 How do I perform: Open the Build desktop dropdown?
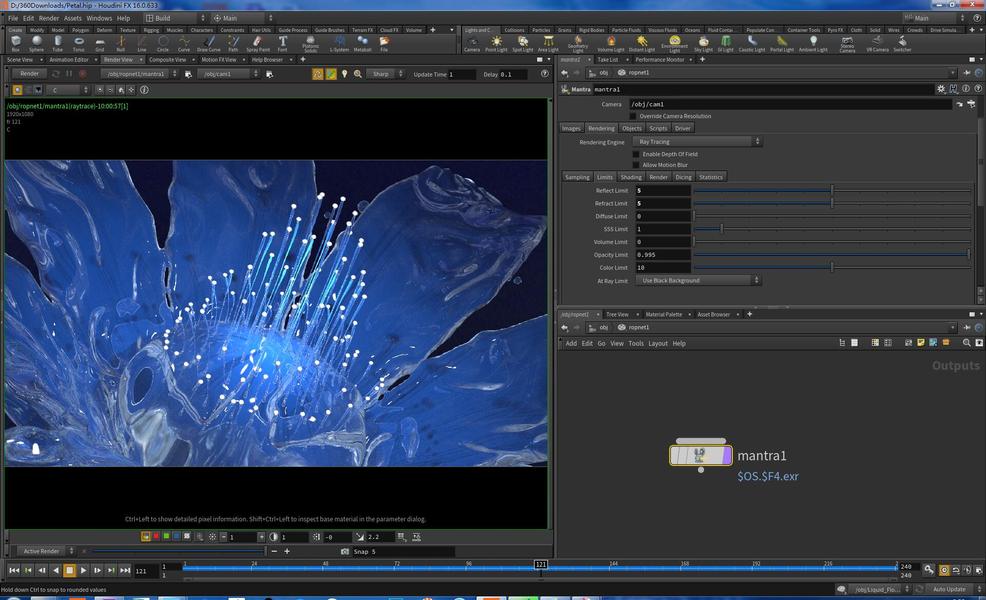(175, 18)
